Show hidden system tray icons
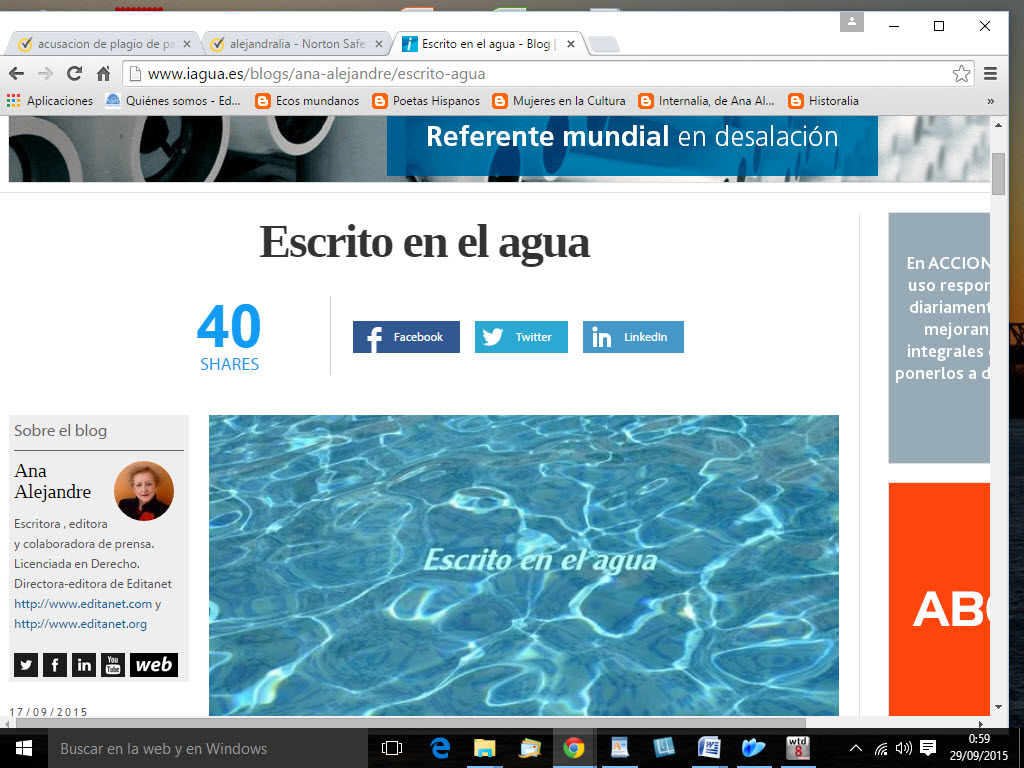The image size is (1024, 768). click(856, 748)
